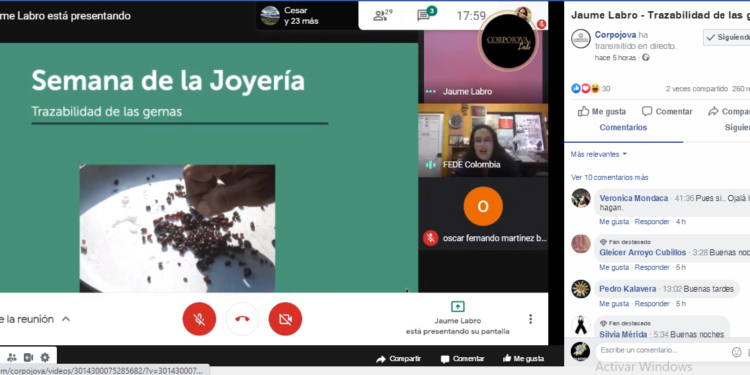Open Pedro Kalavera's profile name
Screen dimensions: 750x375
[628, 289]
